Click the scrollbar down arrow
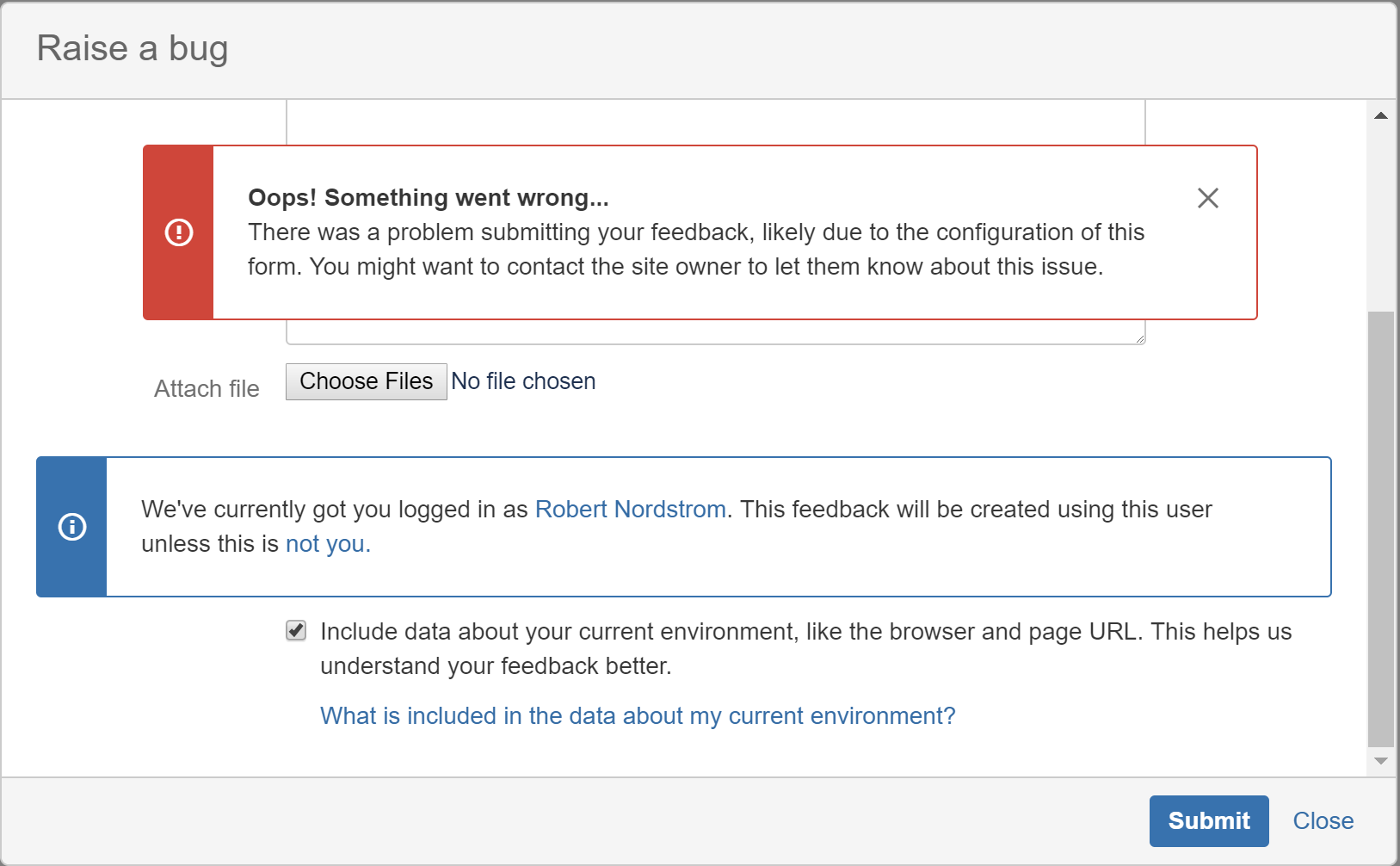Image resolution: width=1400 pixels, height=866 pixels. click(1381, 761)
